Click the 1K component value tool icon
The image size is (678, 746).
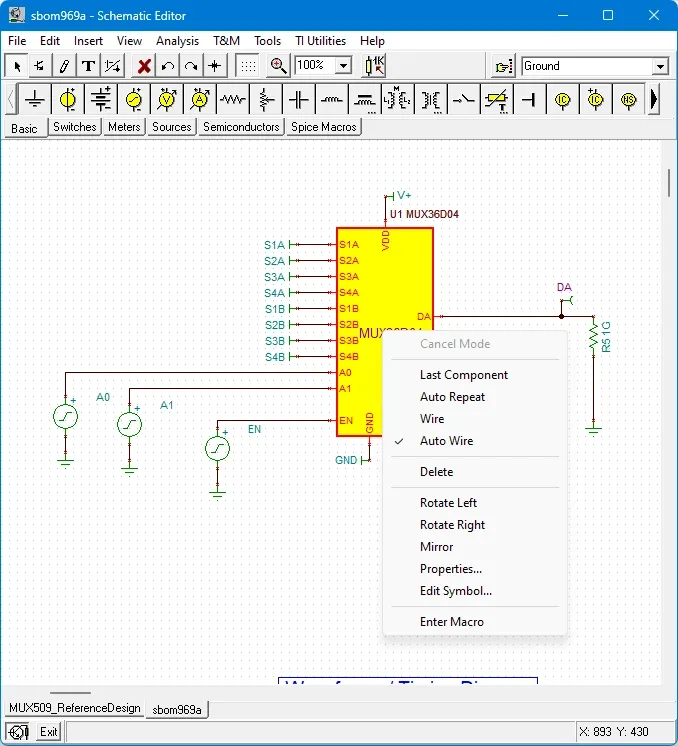click(x=374, y=66)
